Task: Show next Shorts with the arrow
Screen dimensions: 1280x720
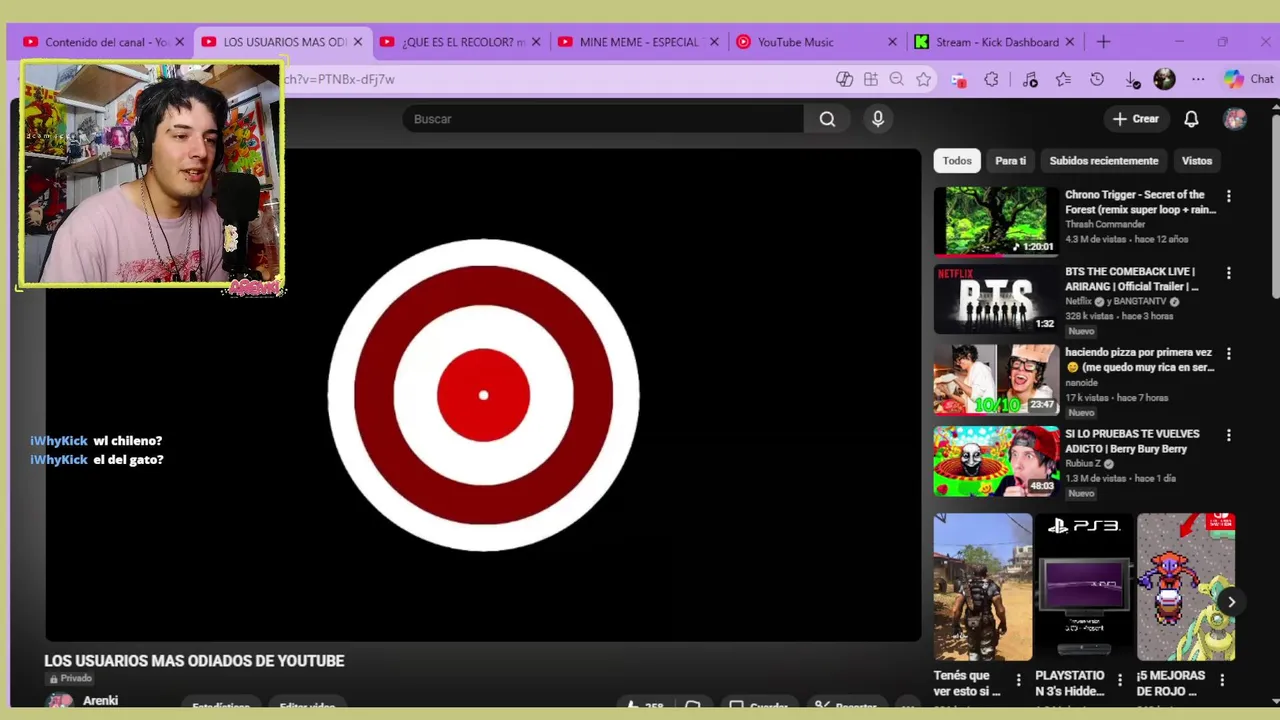Action: 1231,602
